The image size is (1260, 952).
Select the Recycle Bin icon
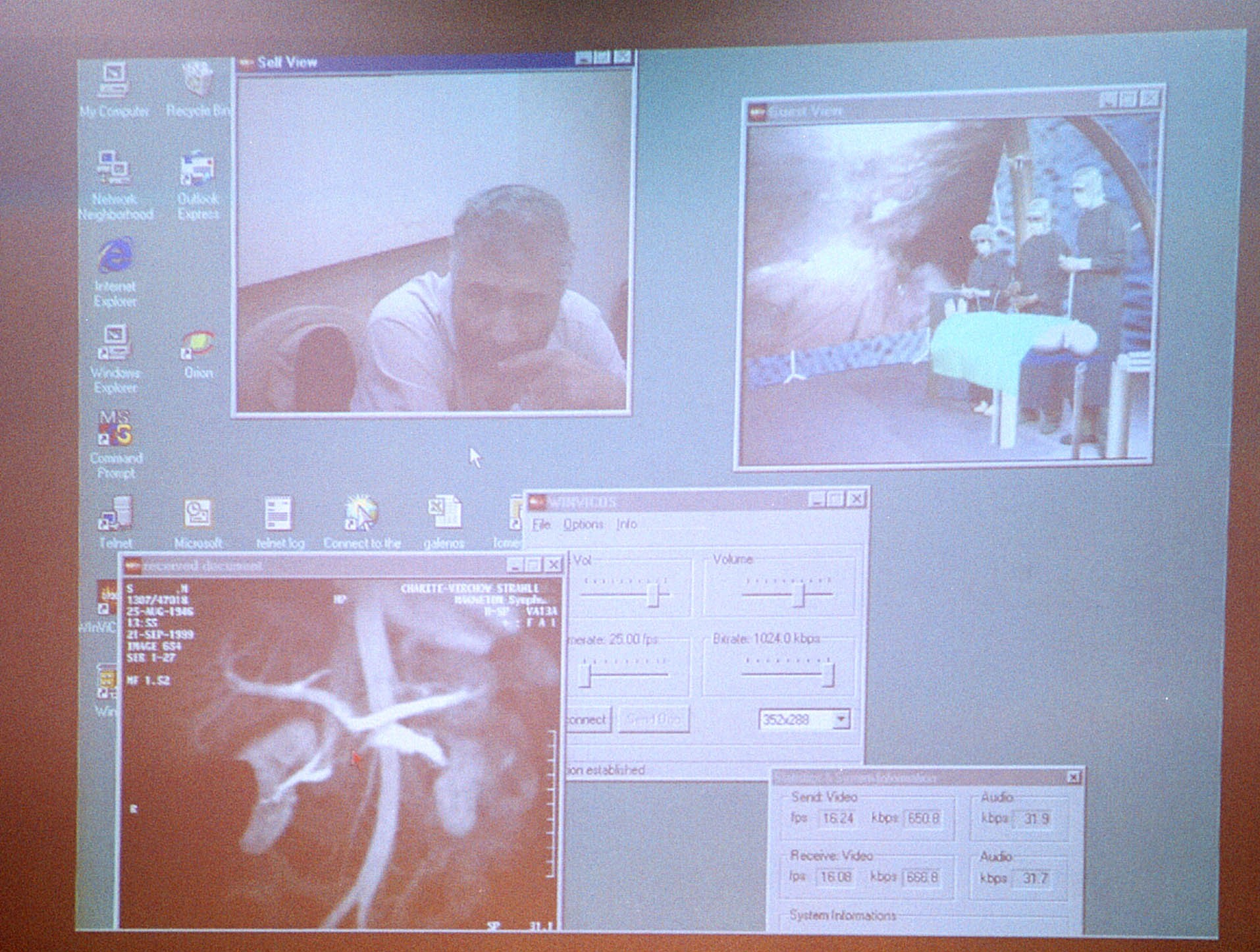click(197, 89)
